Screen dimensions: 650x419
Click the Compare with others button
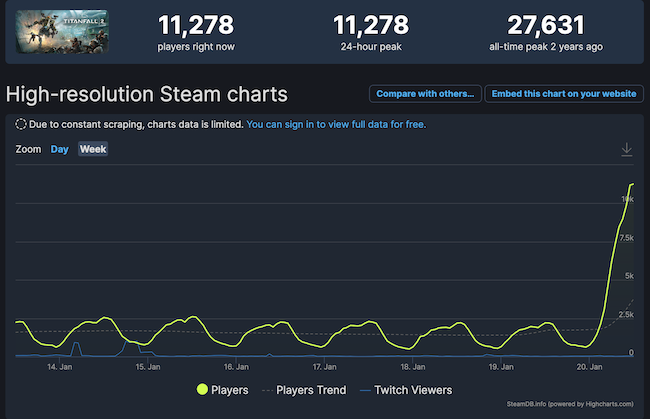[425, 94]
